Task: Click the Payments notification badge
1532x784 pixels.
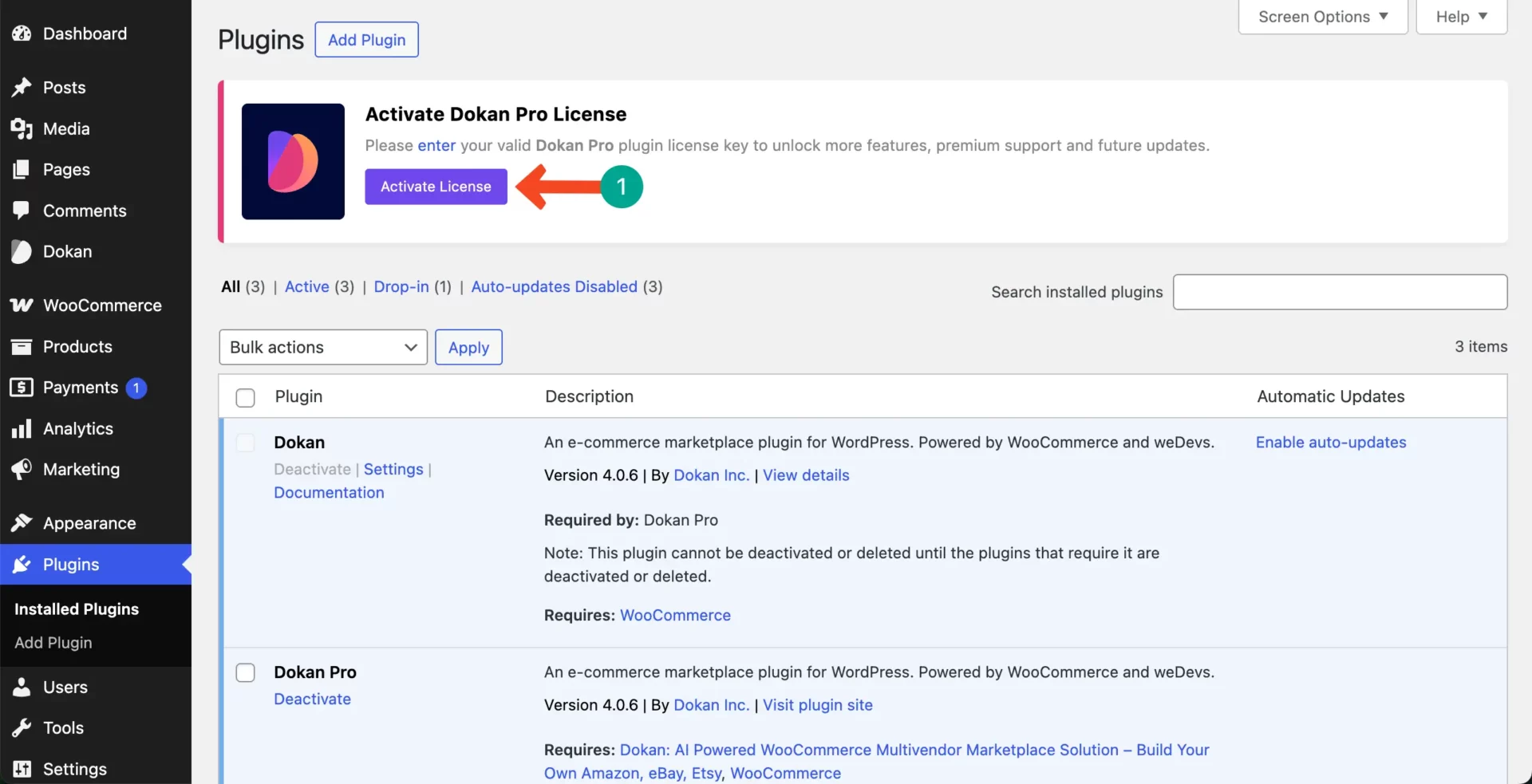Action: click(136, 388)
